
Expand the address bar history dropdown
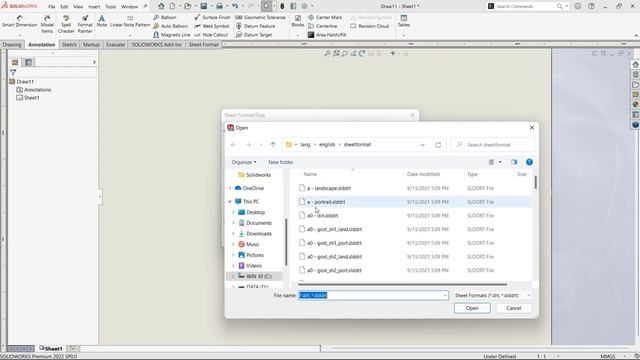pyautogui.click(x=422, y=145)
